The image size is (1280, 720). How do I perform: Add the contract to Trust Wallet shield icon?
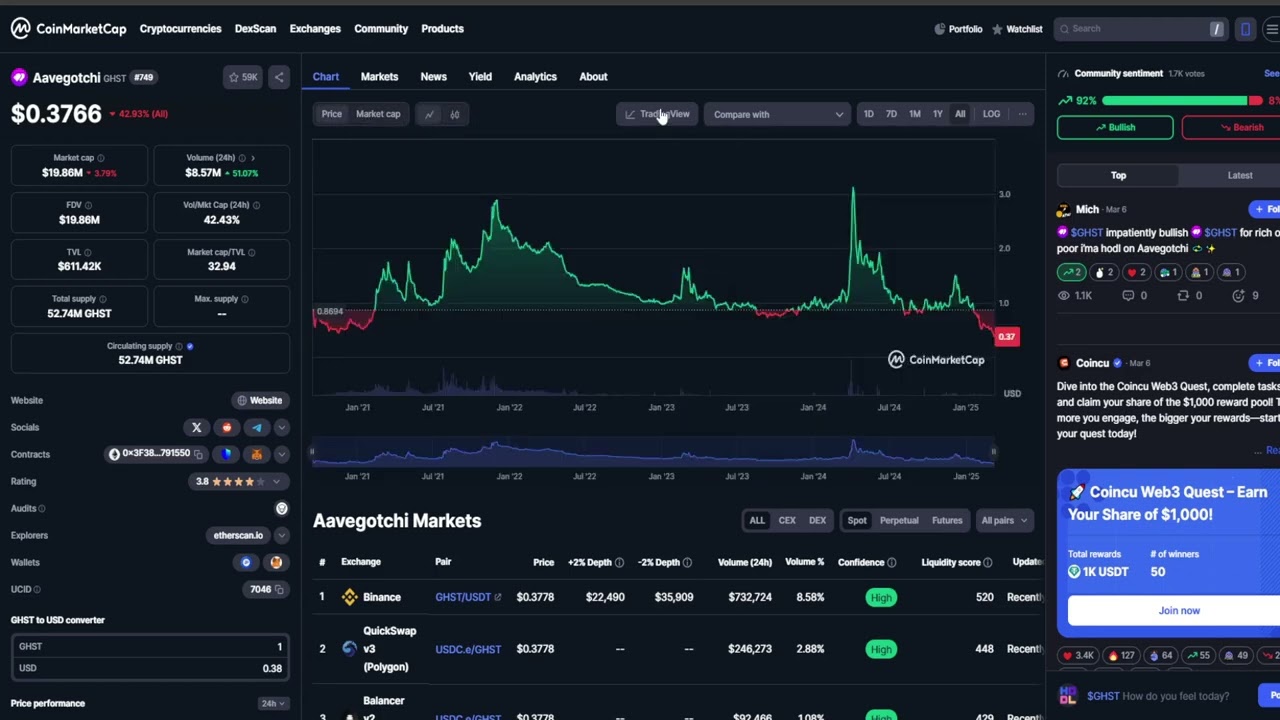tap(226, 454)
